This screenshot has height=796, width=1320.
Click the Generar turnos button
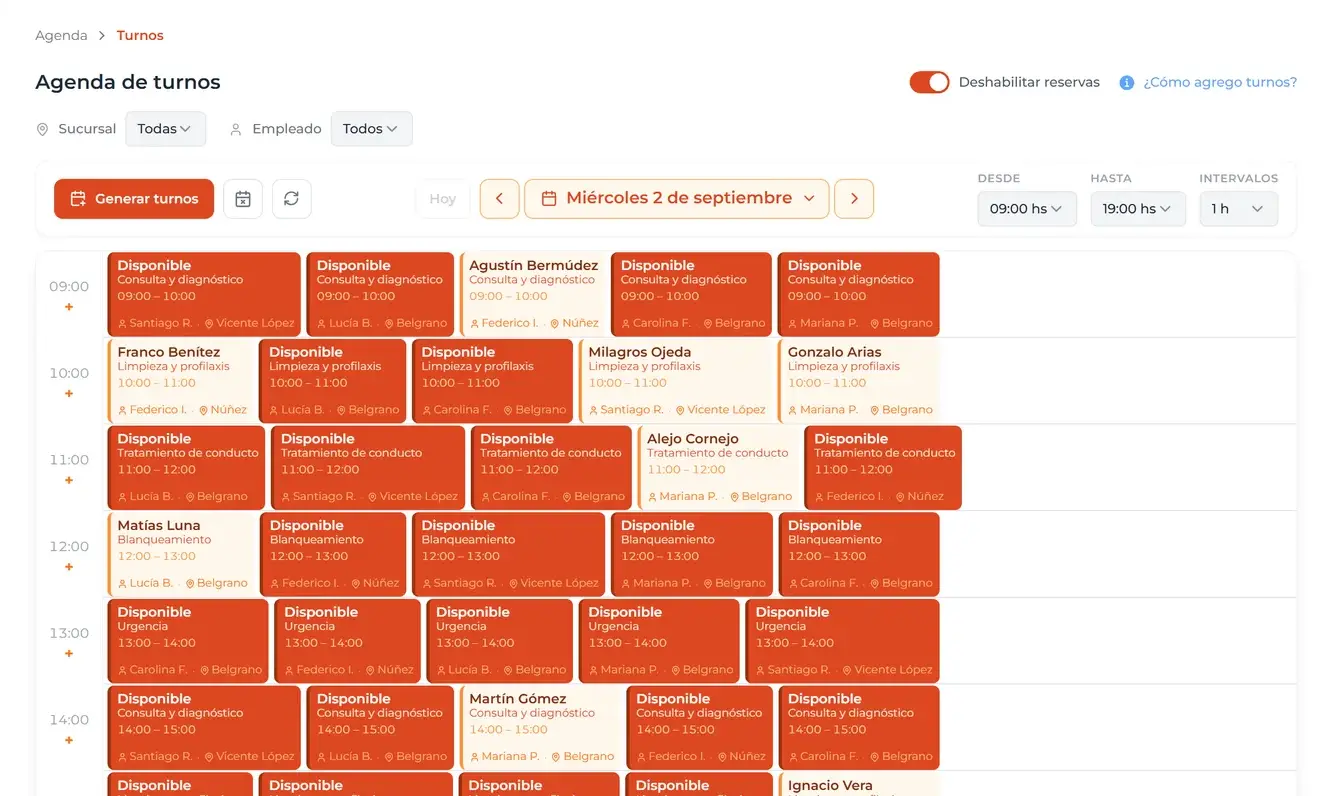[x=134, y=199]
